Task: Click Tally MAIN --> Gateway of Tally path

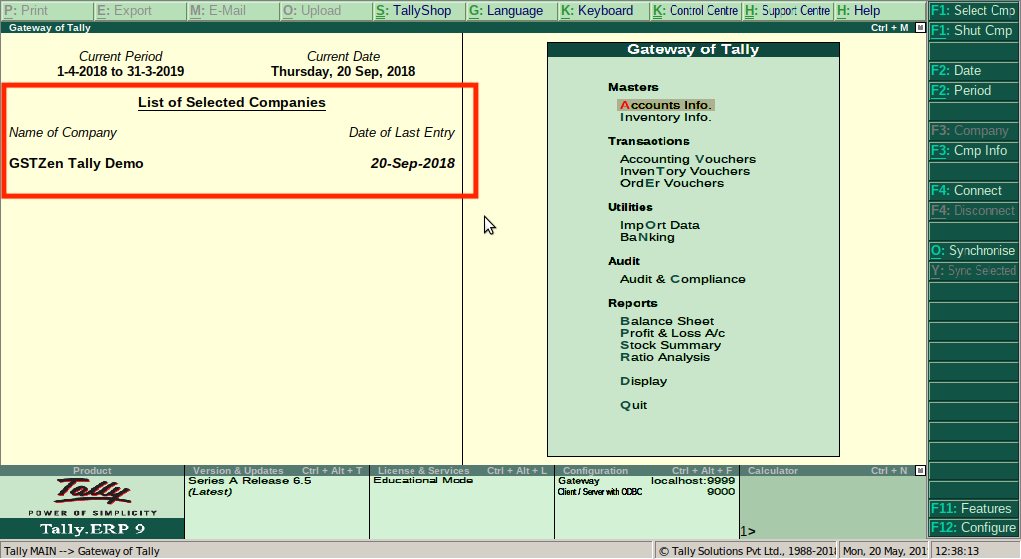Action: click(82, 551)
